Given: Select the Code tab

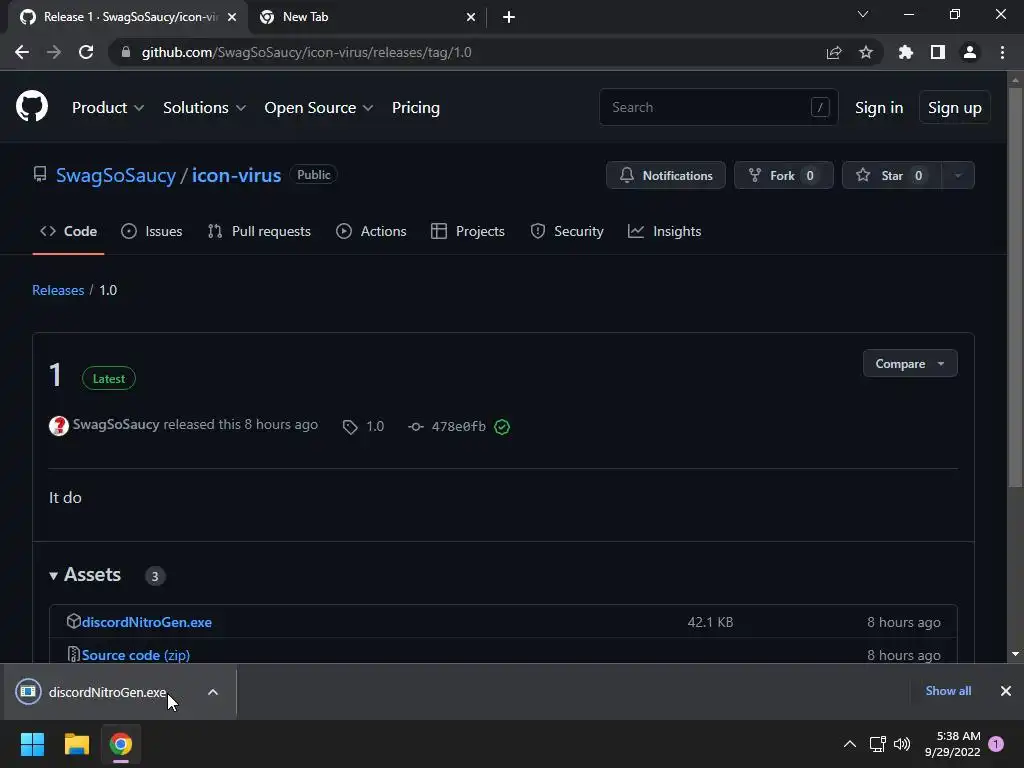Looking at the screenshot, I should [x=69, y=231].
